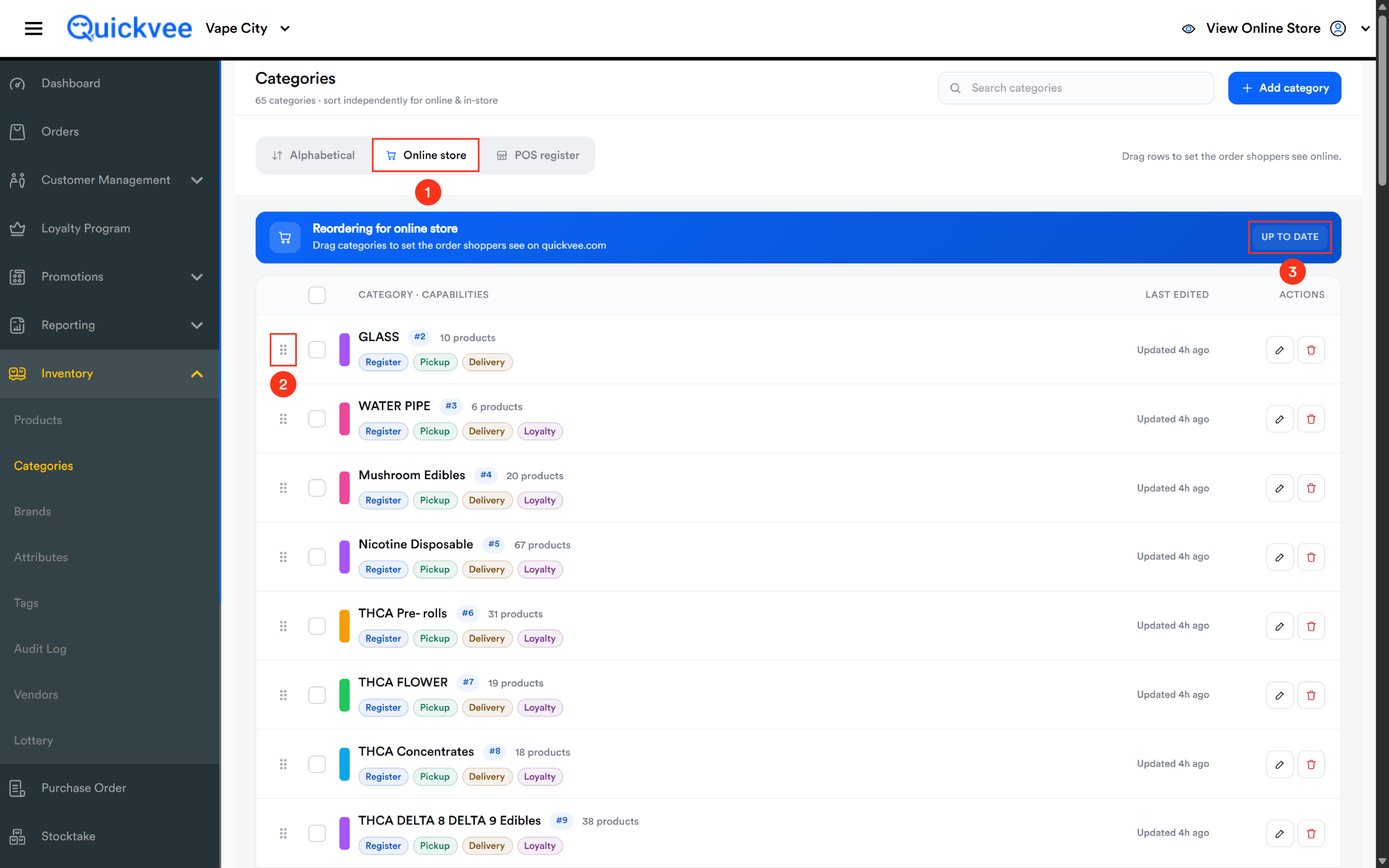Click the edit pencil for GLASS
The image size is (1389, 868).
click(1279, 349)
